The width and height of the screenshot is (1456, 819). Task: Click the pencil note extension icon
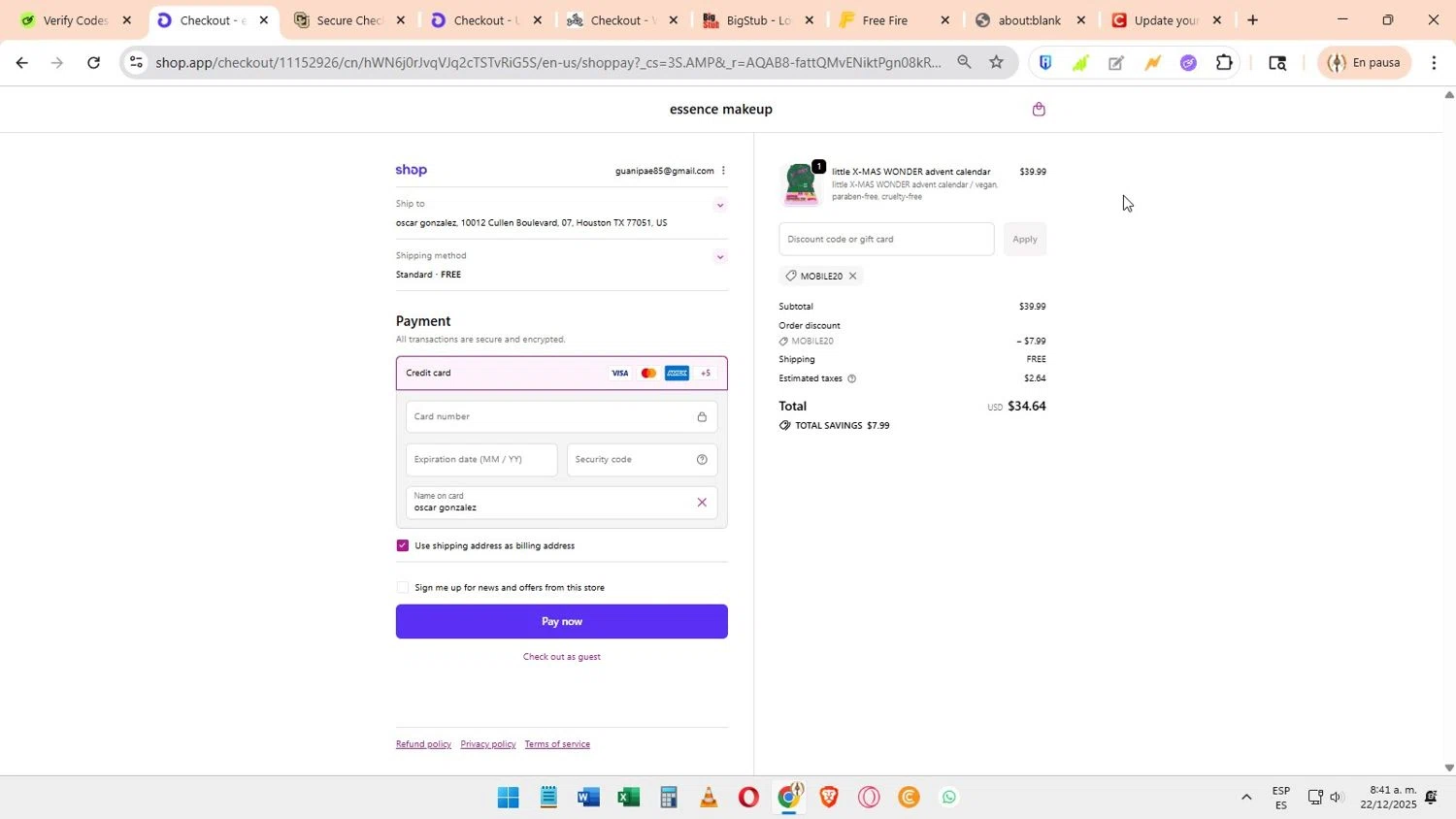click(x=1116, y=63)
